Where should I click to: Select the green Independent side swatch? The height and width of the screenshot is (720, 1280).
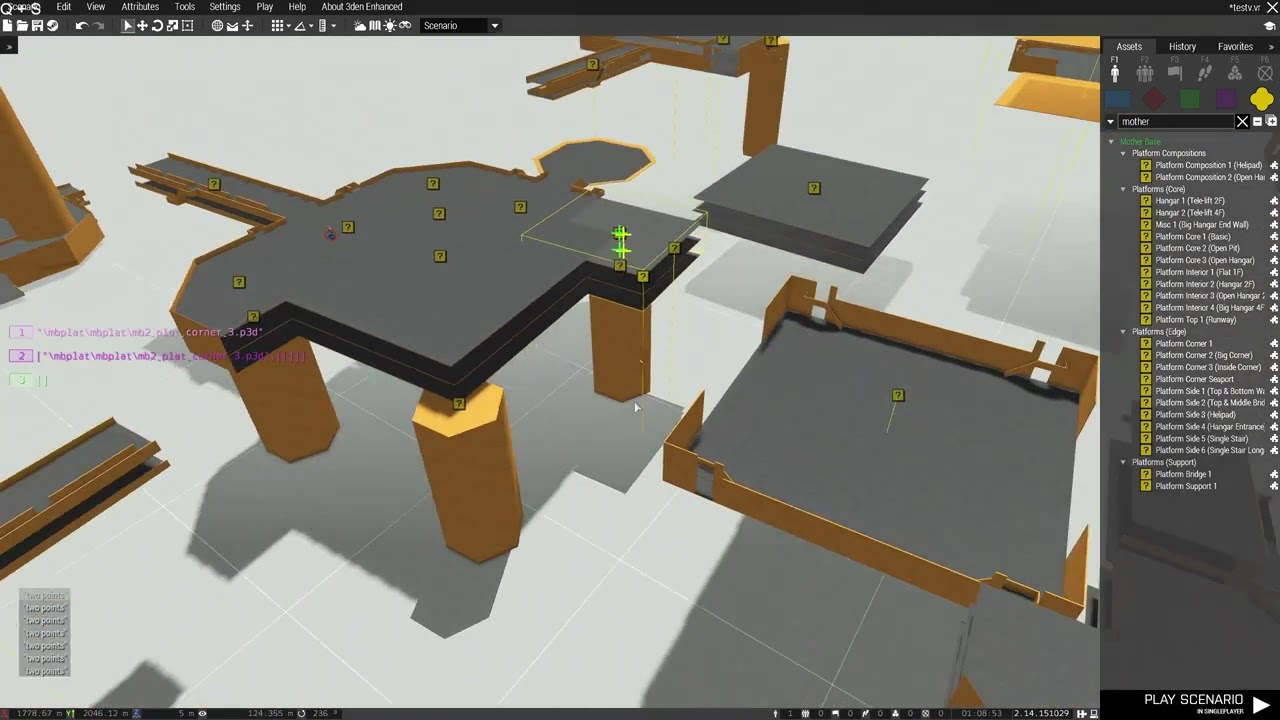tap(1190, 99)
